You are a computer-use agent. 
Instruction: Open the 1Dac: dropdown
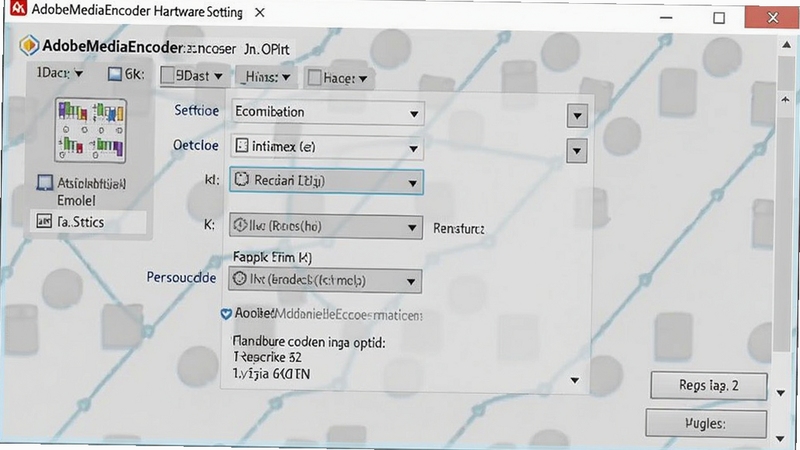point(60,73)
